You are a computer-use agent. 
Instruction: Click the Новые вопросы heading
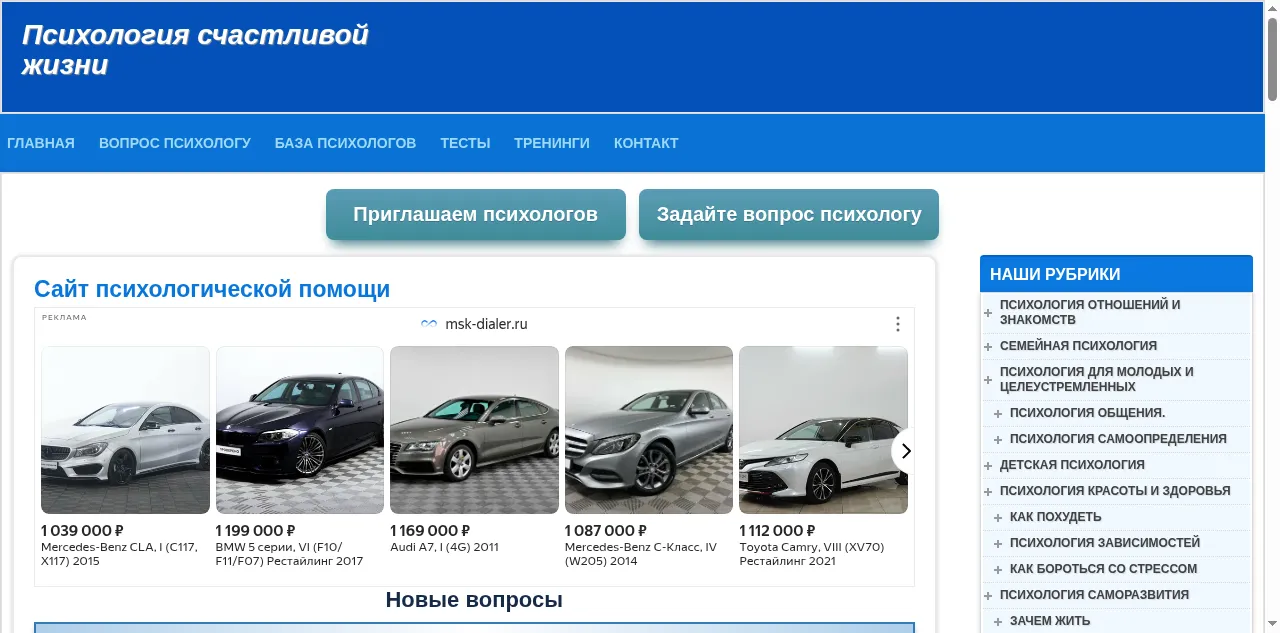474,600
